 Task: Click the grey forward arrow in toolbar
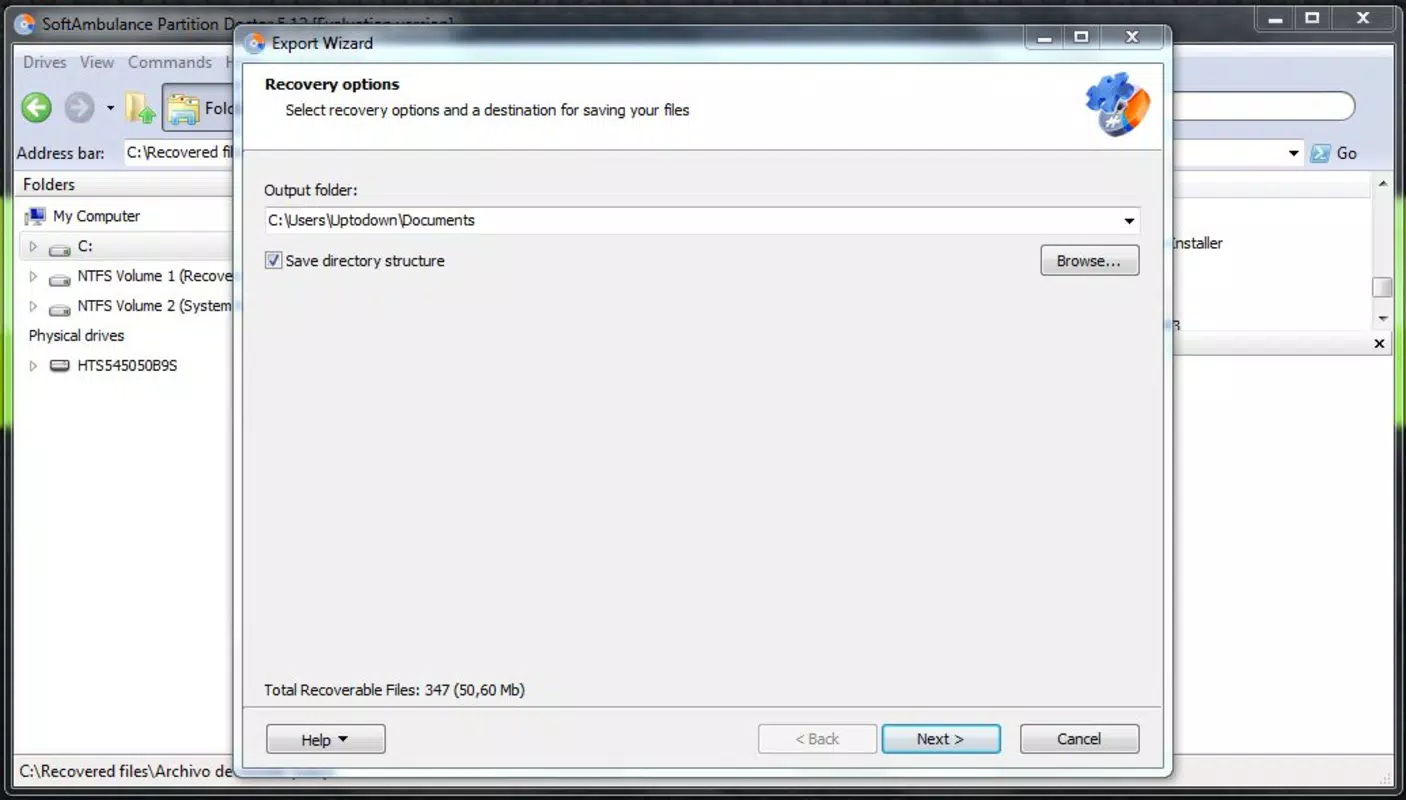pyautogui.click(x=79, y=107)
